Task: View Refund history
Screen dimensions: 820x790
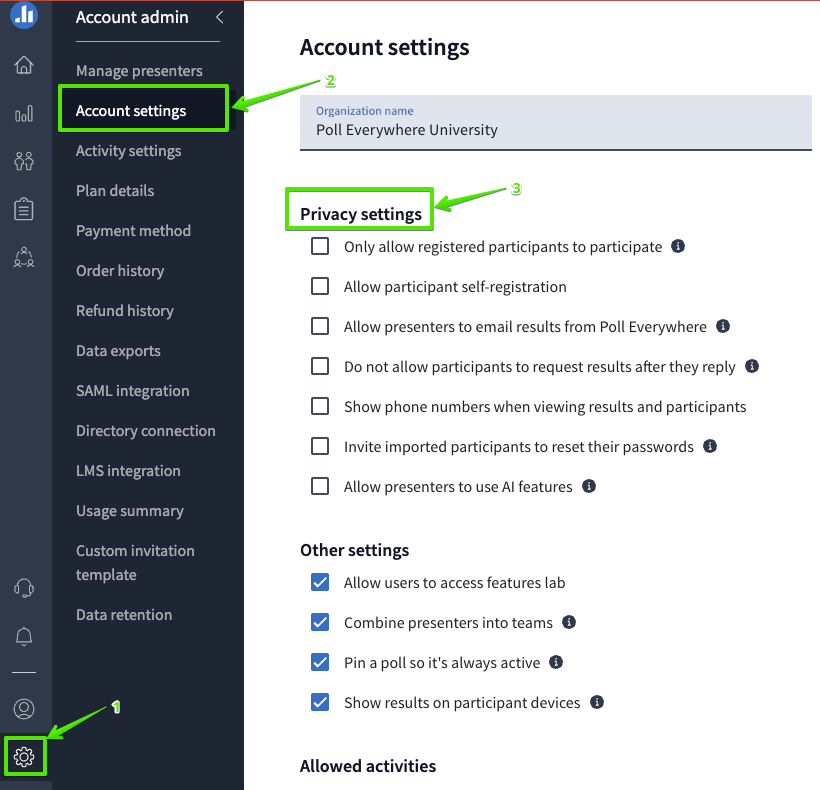Action: point(124,311)
